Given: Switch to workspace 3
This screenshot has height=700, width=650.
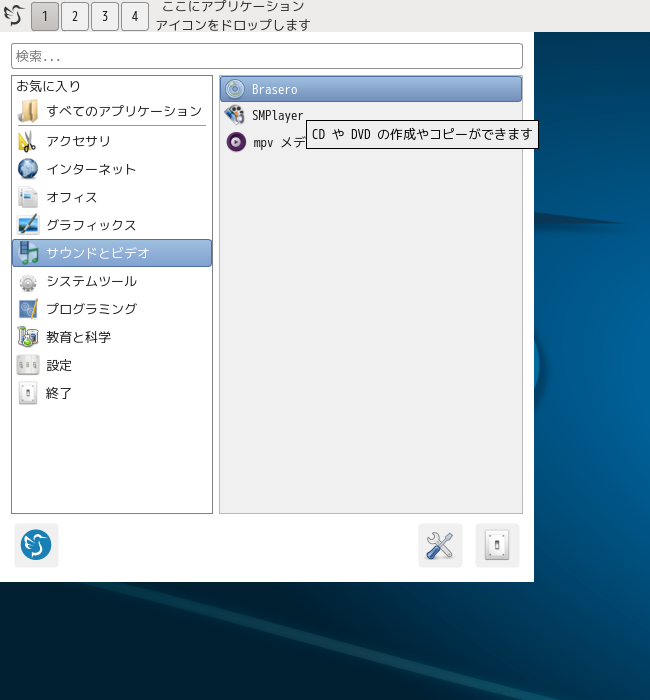Looking at the screenshot, I should (x=105, y=17).
